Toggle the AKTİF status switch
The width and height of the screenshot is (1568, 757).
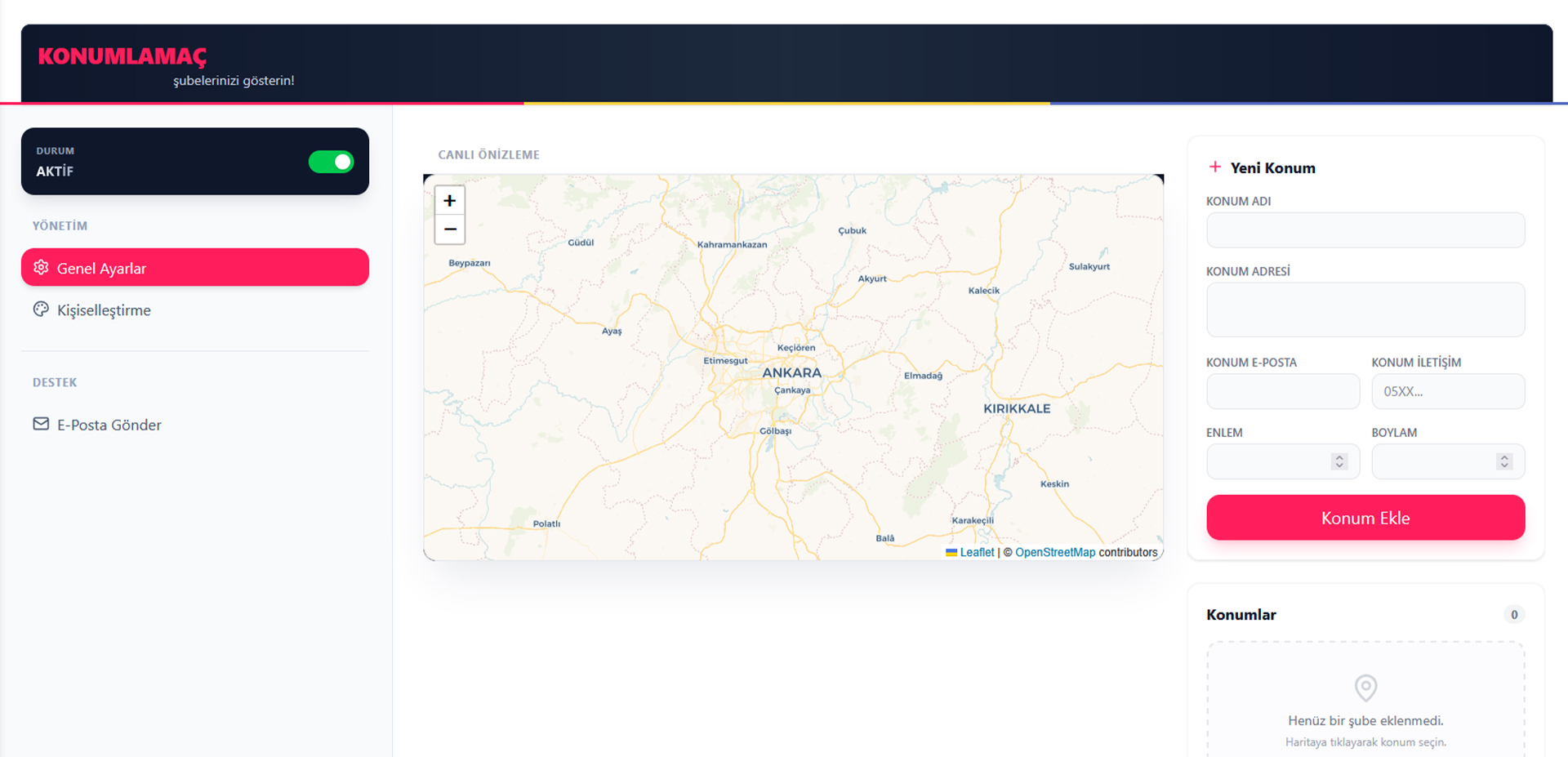[331, 162]
